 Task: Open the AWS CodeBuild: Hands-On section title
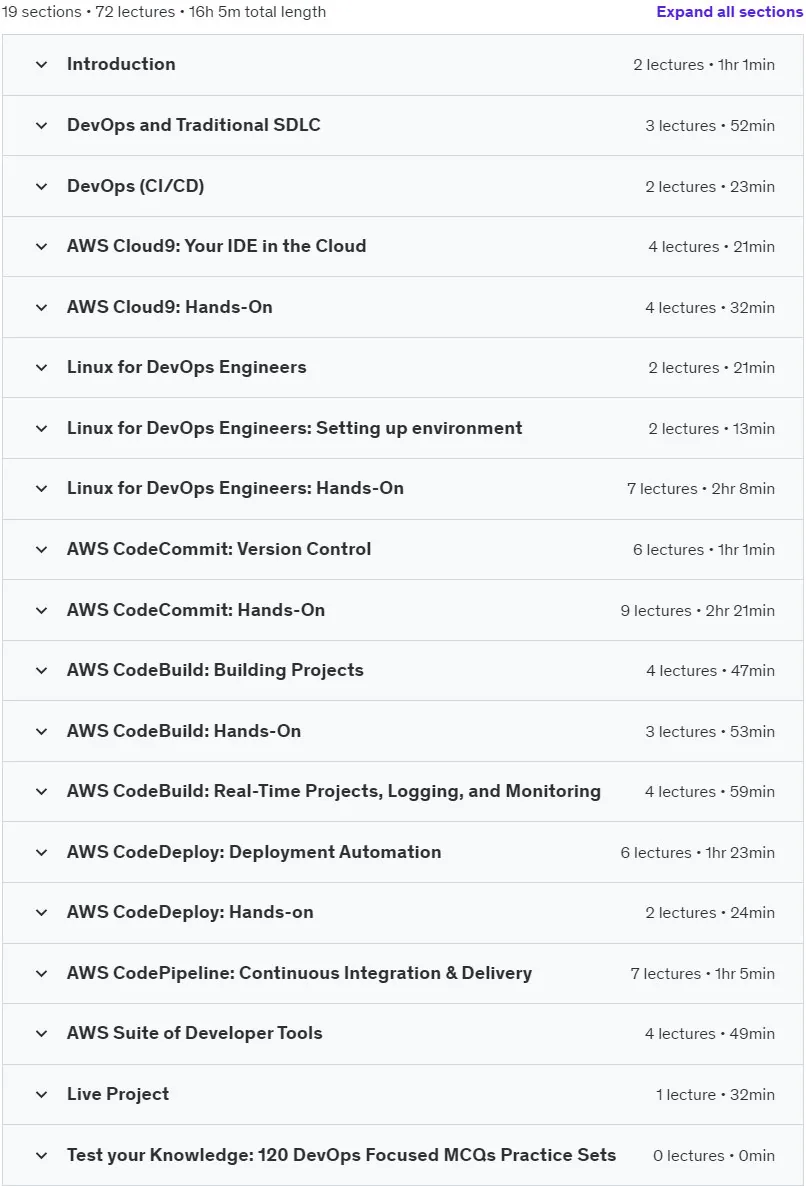[184, 731]
